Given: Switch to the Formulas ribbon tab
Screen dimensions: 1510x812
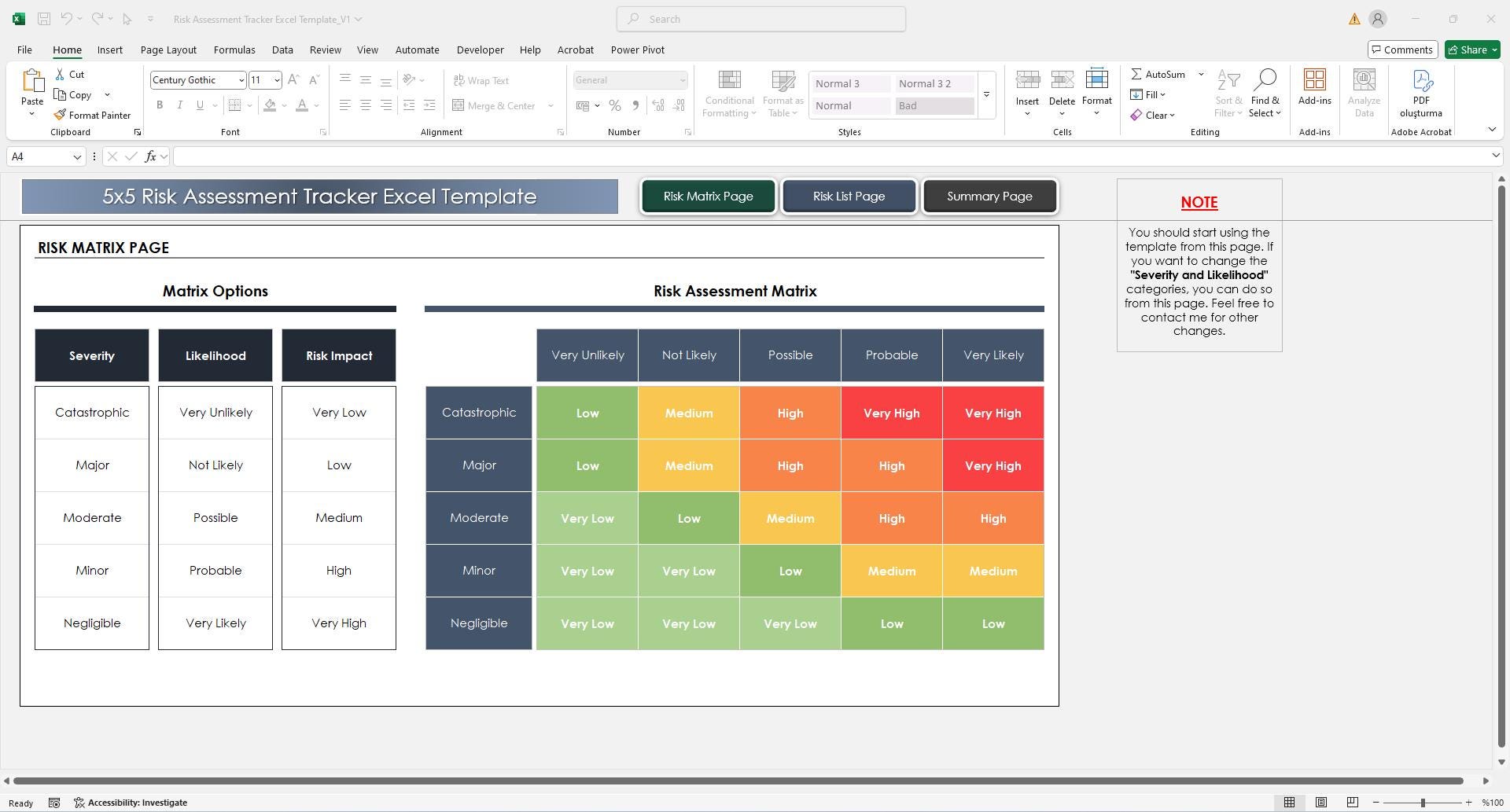Looking at the screenshot, I should coord(234,50).
